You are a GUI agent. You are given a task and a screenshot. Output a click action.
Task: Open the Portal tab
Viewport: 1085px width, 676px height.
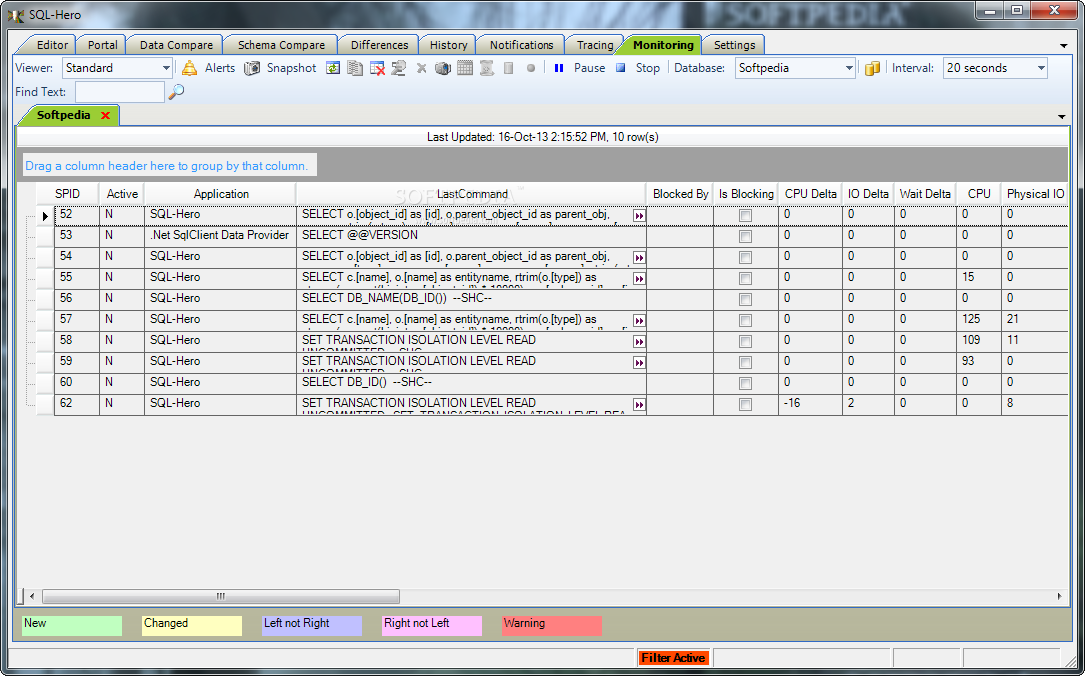click(x=102, y=45)
